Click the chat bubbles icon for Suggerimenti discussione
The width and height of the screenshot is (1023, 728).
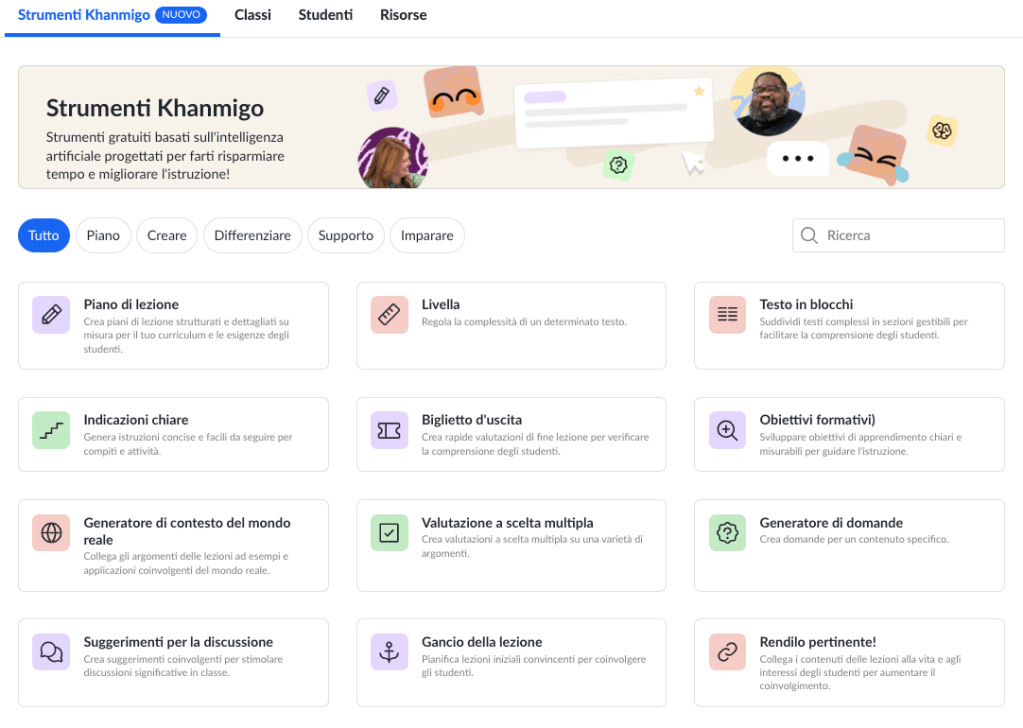pyautogui.click(x=51, y=652)
